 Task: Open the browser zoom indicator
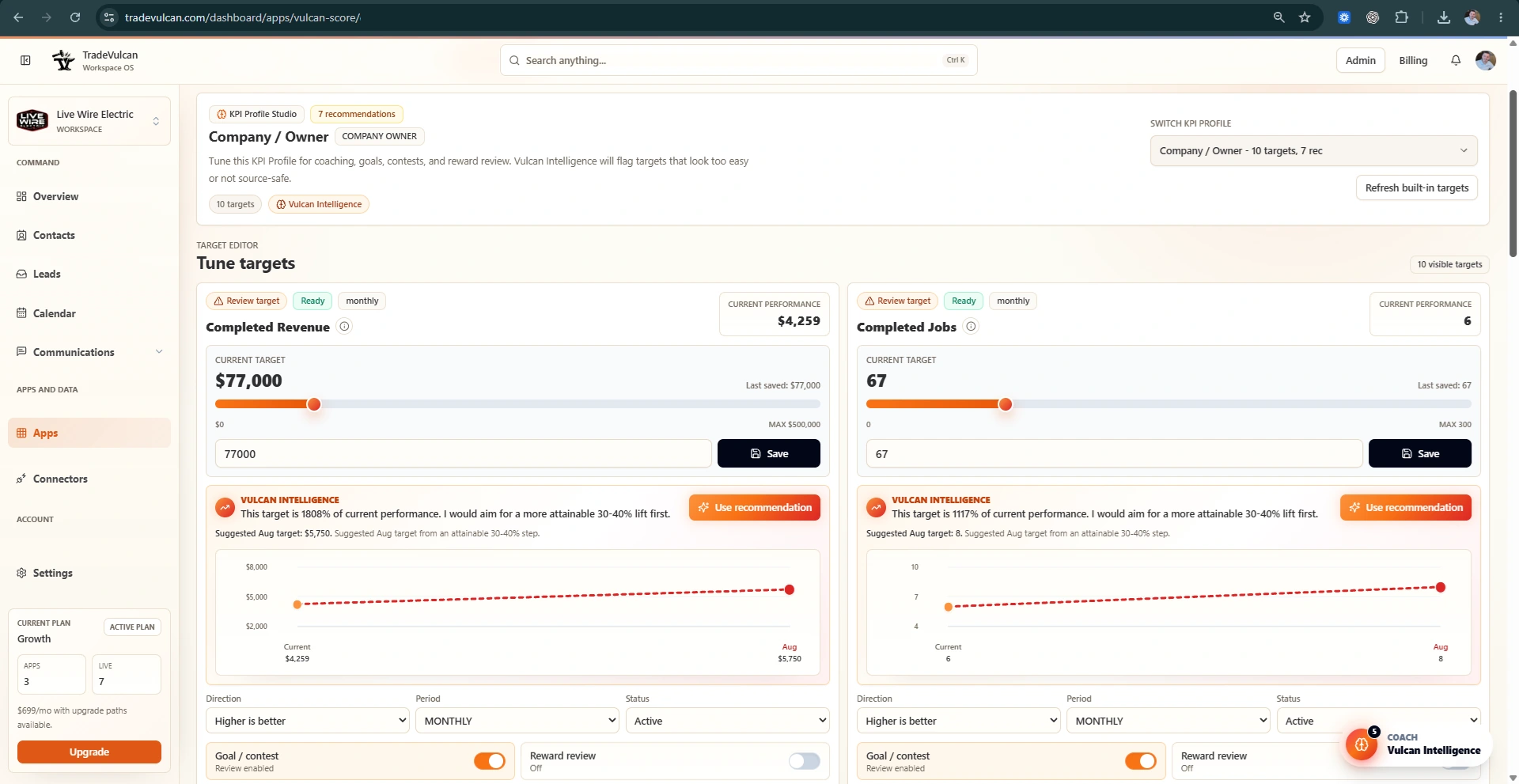point(1278,17)
